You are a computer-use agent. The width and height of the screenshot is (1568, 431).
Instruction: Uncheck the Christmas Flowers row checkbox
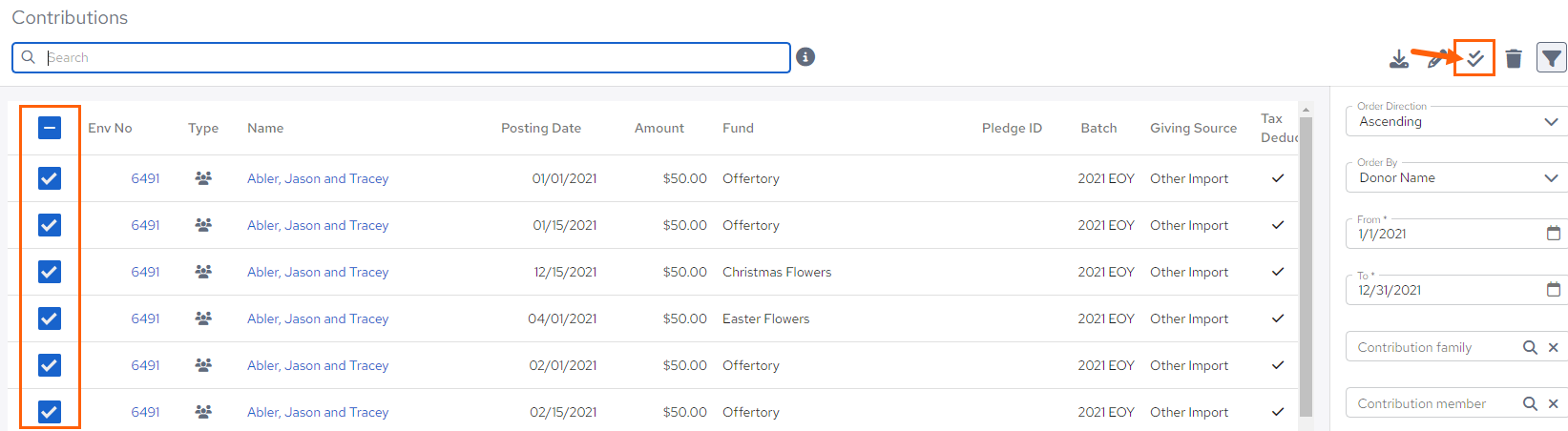[x=50, y=272]
